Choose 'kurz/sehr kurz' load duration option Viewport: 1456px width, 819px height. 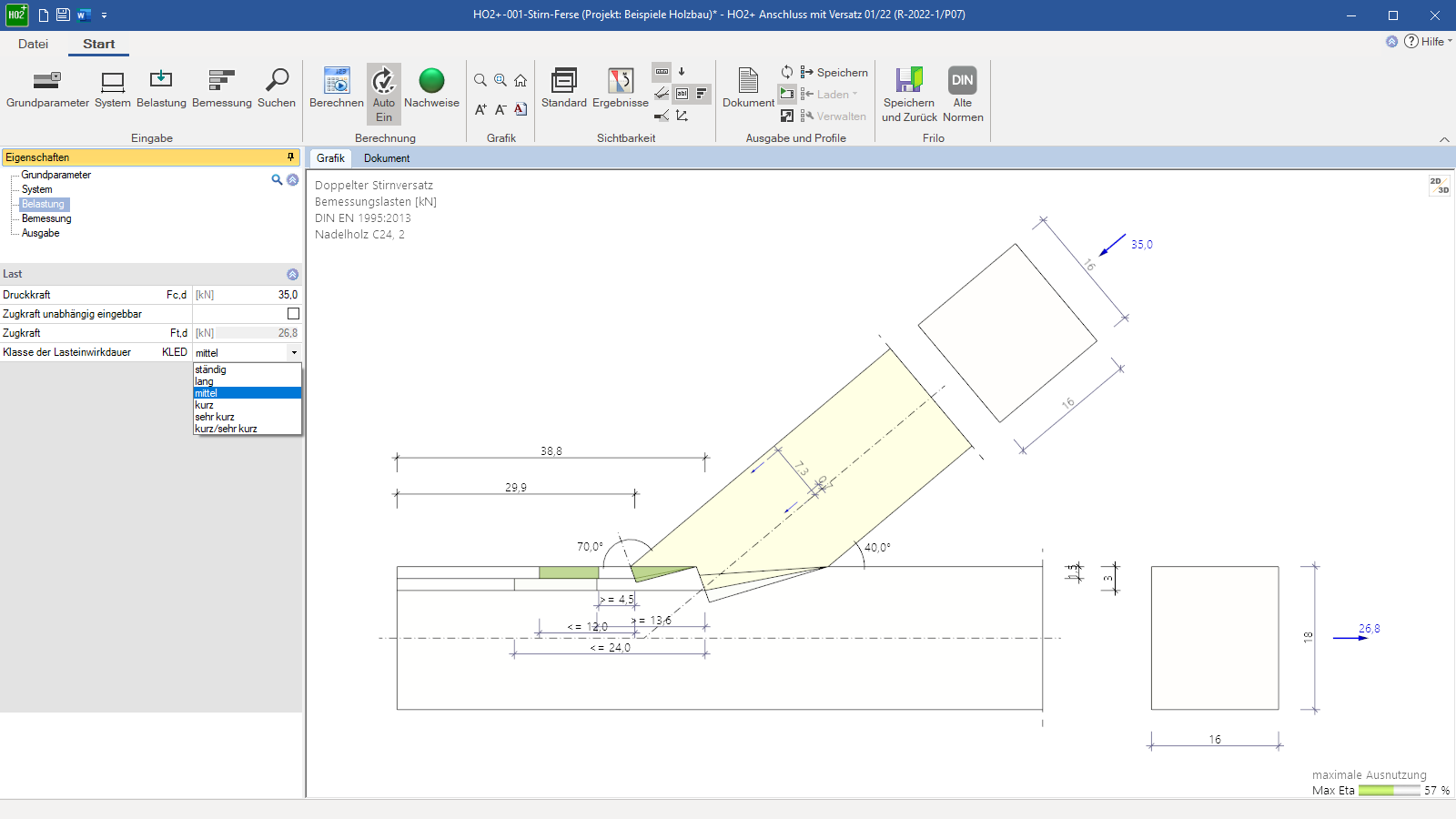pyautogui.click(x=247, y=429)
